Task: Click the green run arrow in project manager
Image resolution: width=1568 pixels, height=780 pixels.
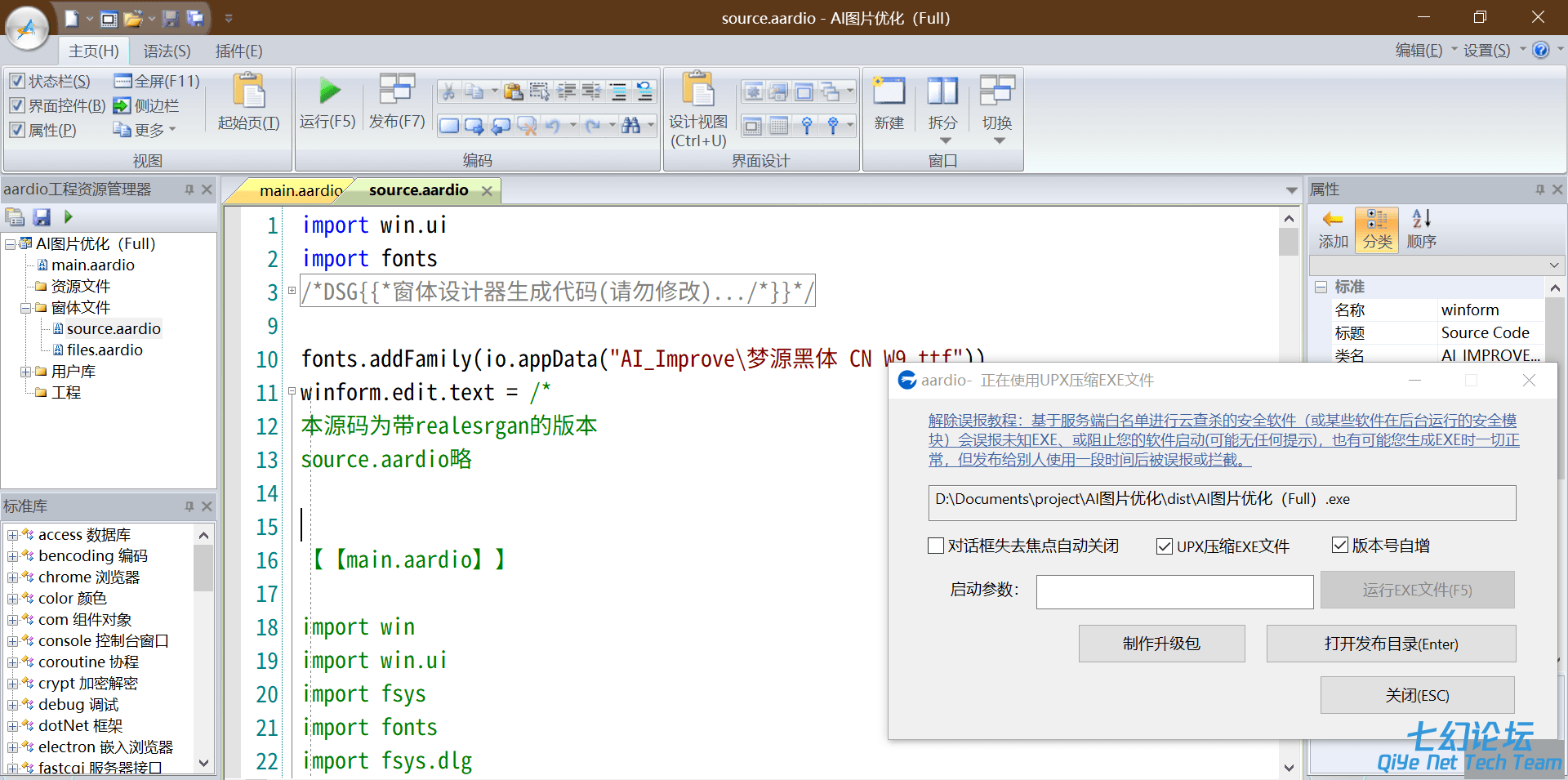Action: (x=69, y=217)
